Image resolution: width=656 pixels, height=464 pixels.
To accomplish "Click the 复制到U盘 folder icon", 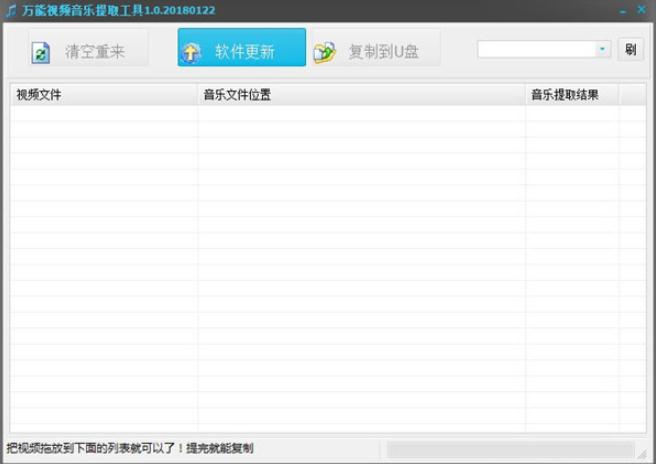I will point(325,53).
